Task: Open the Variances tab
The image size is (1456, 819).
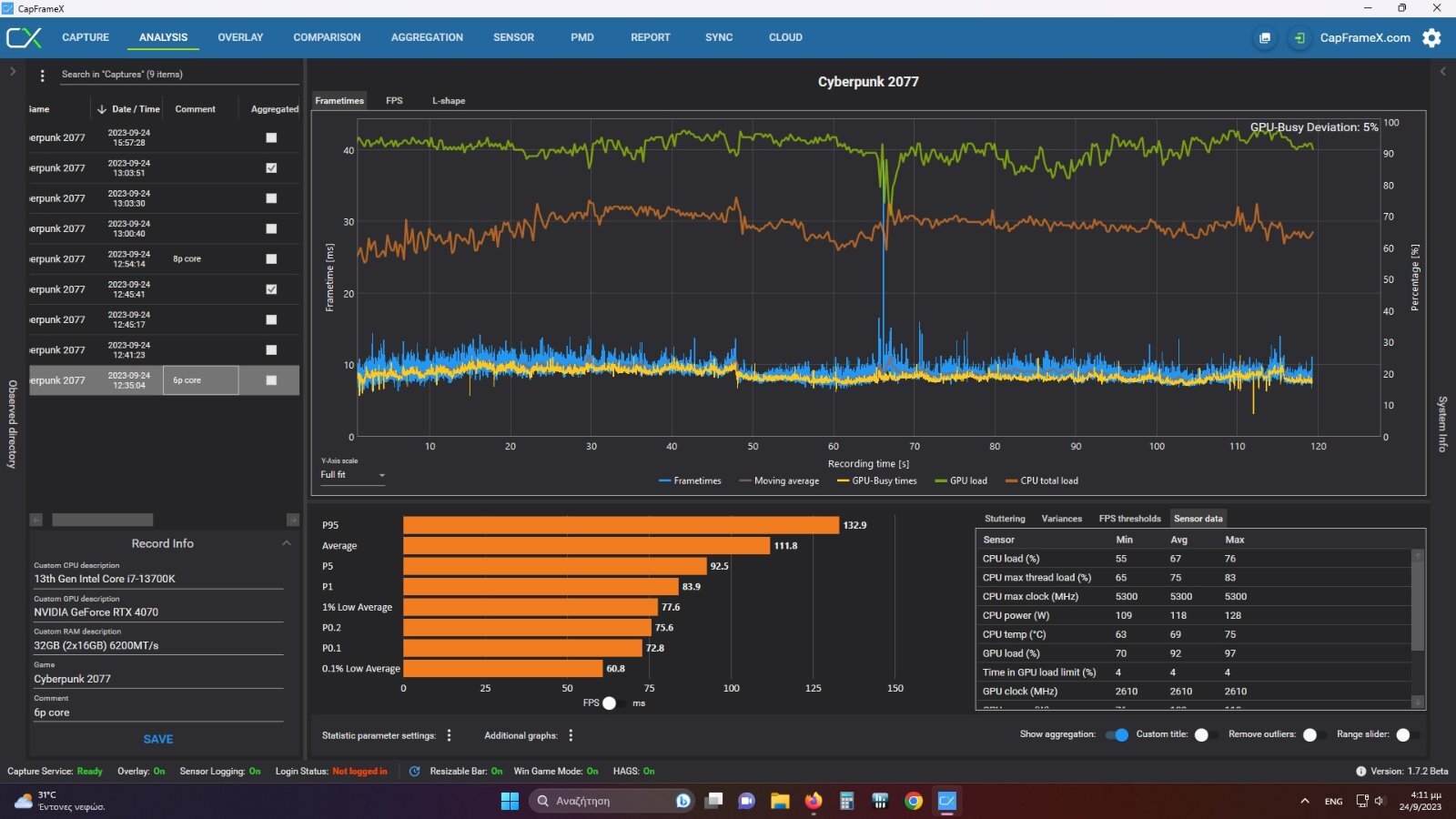Action: click(x=1062, y=519)
